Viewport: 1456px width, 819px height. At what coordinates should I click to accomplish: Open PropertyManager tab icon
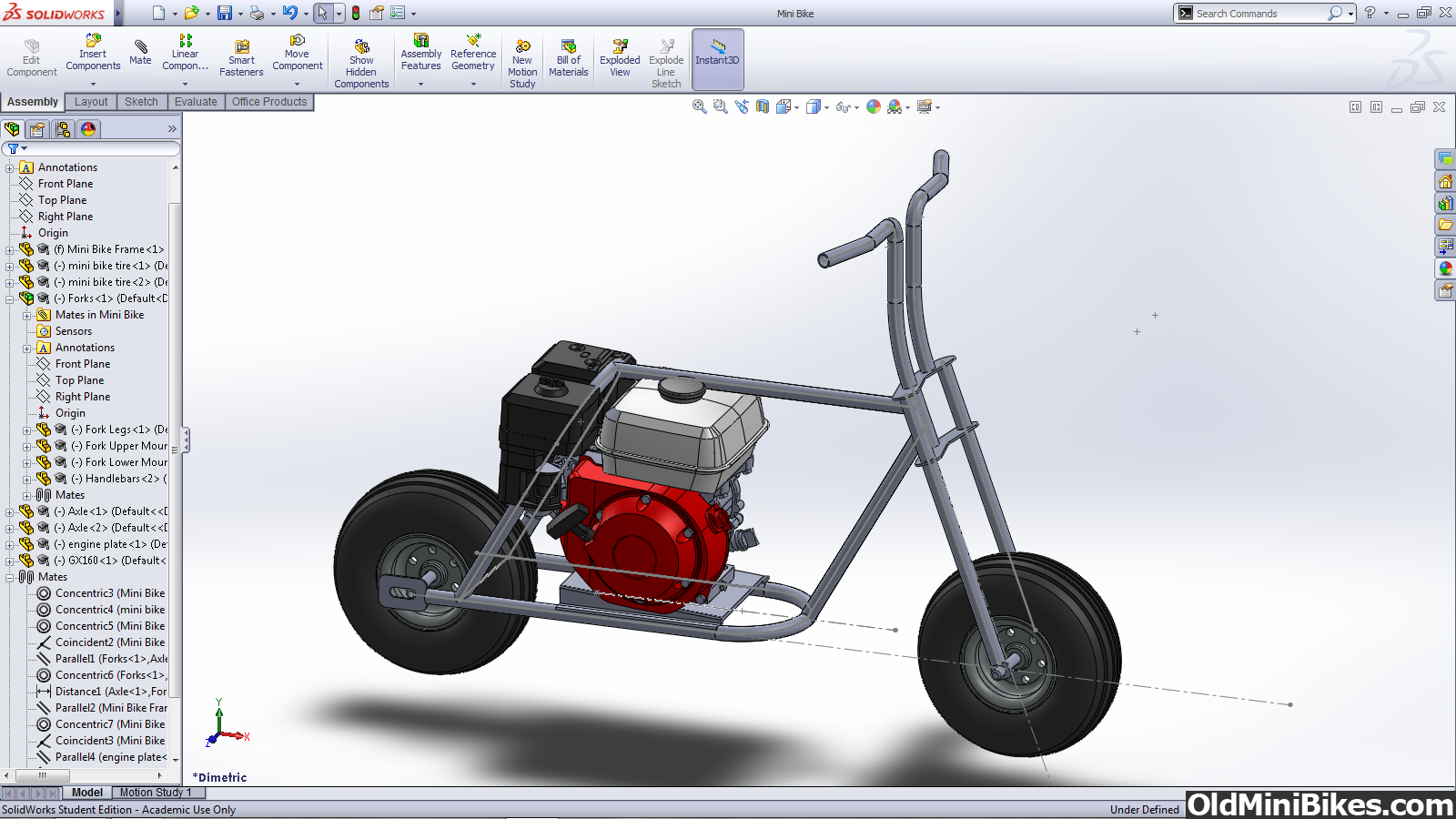tap(37, 129)
